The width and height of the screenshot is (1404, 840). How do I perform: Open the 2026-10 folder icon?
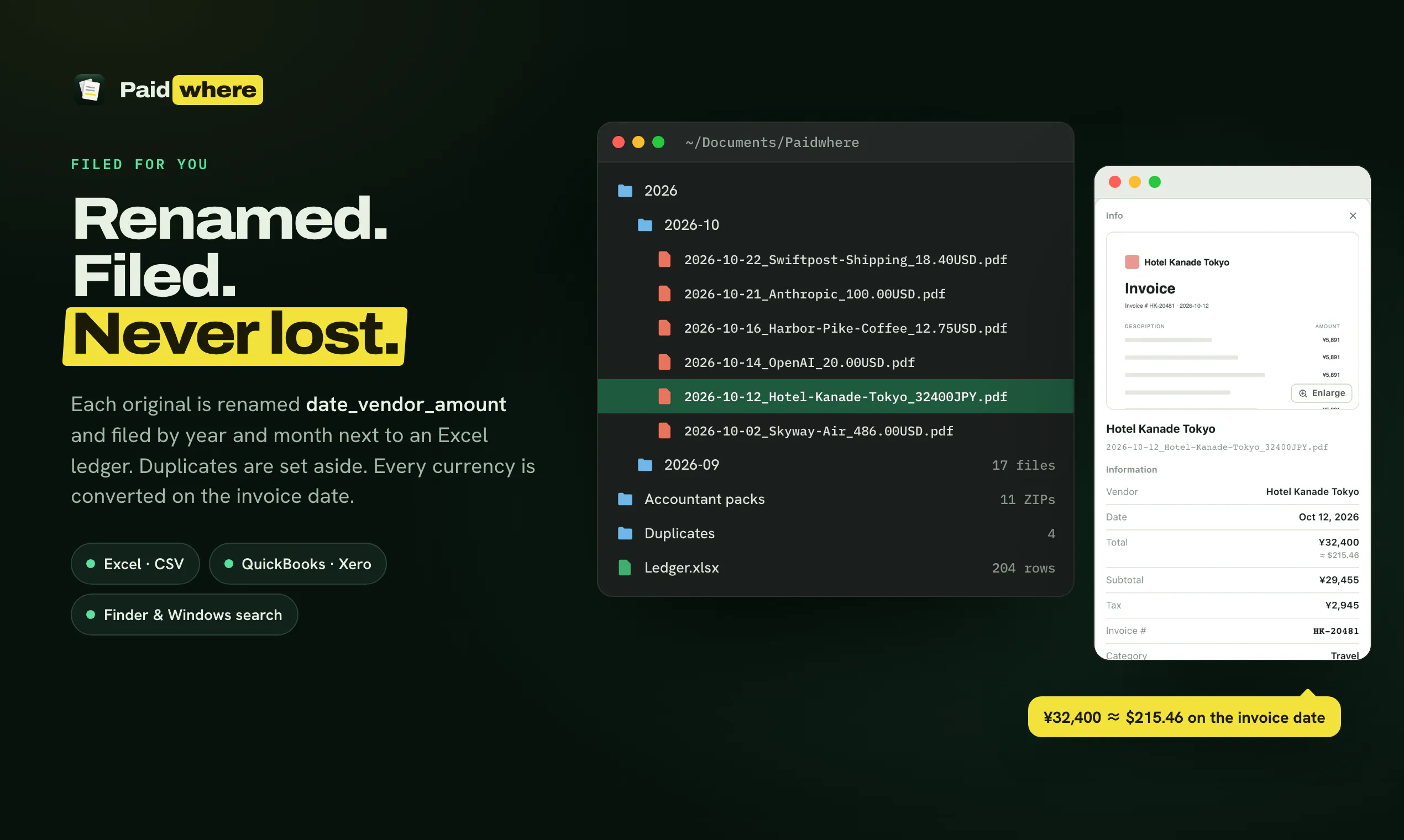645,225
